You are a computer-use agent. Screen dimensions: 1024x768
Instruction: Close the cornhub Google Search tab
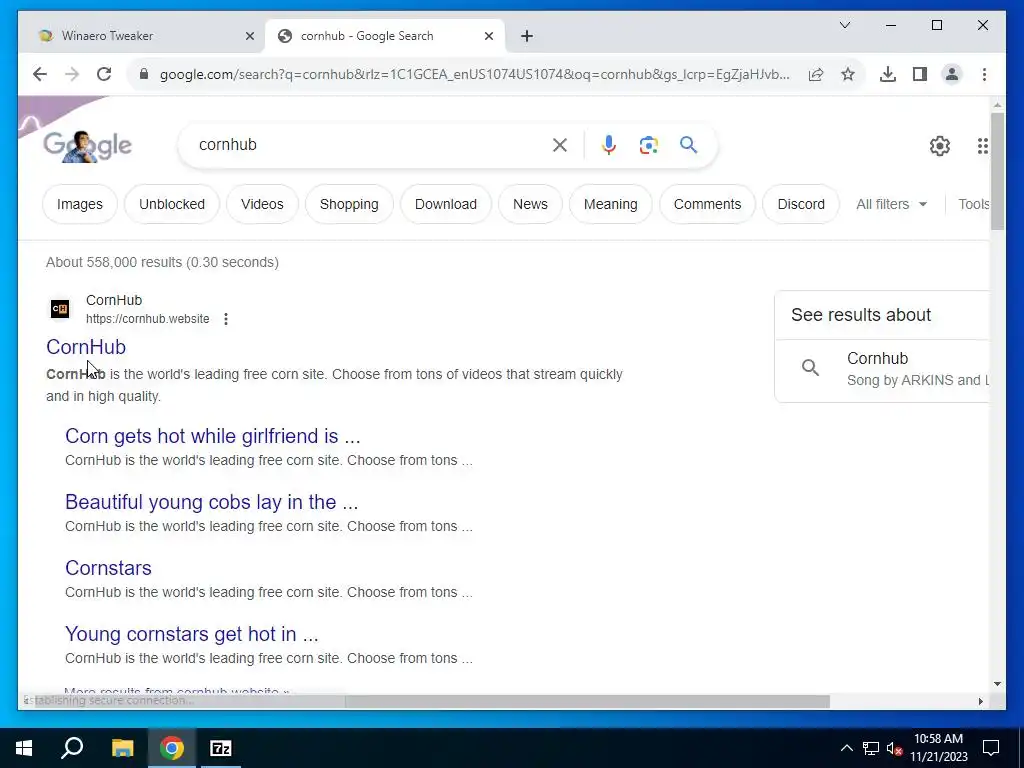coord(488,36)
